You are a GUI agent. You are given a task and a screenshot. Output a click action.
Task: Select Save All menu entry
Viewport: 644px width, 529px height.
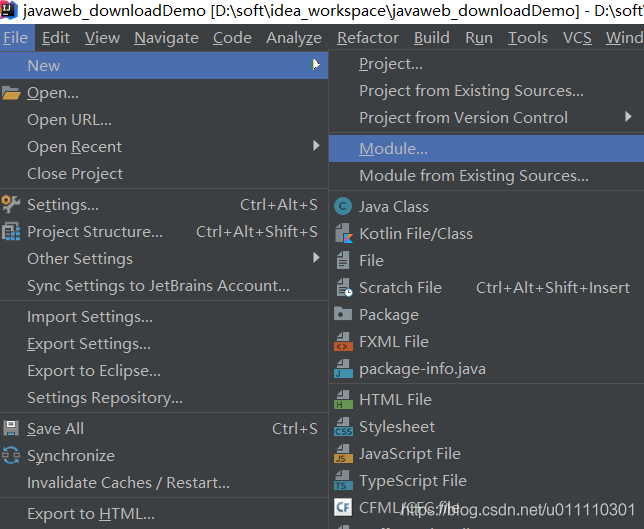(x=164, y=428)
